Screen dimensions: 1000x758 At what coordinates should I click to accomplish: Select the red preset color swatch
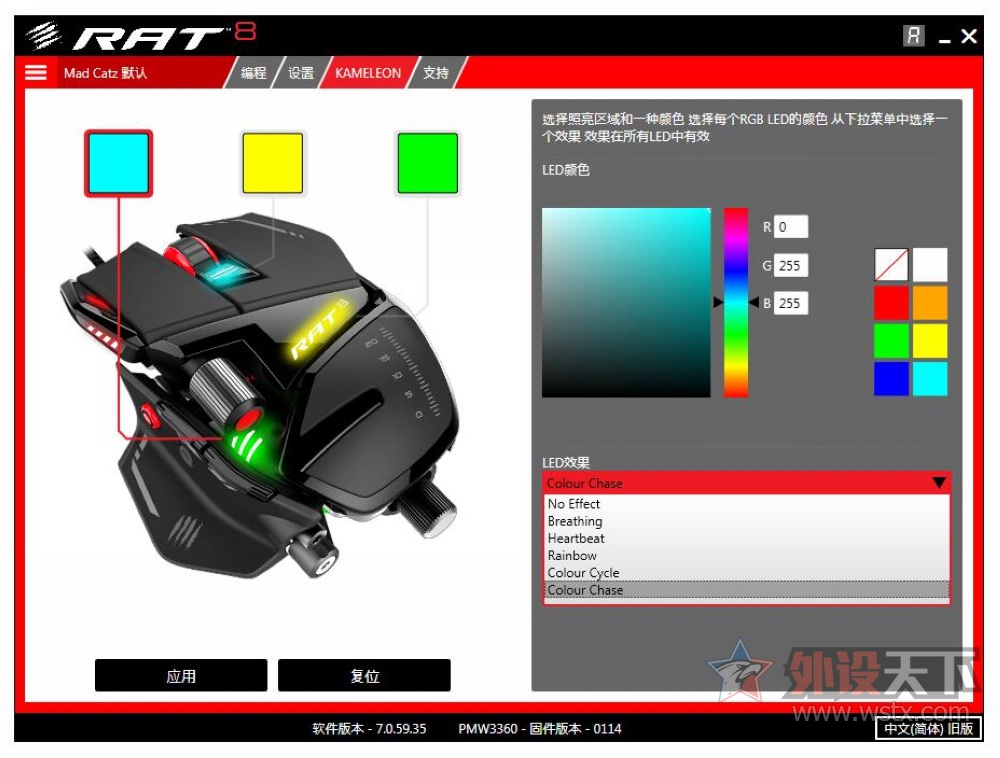891,302
